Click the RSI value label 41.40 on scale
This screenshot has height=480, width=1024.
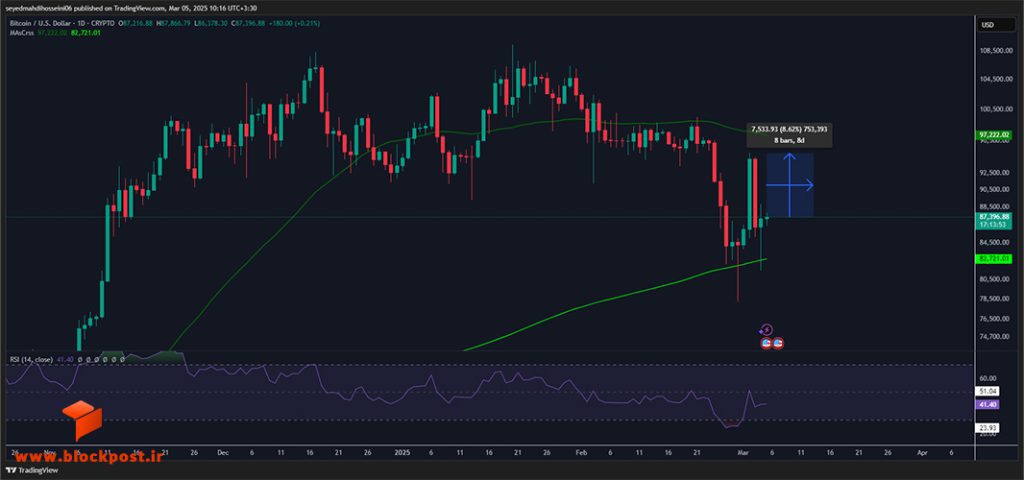pyautogui.click(x=986, y=406)
